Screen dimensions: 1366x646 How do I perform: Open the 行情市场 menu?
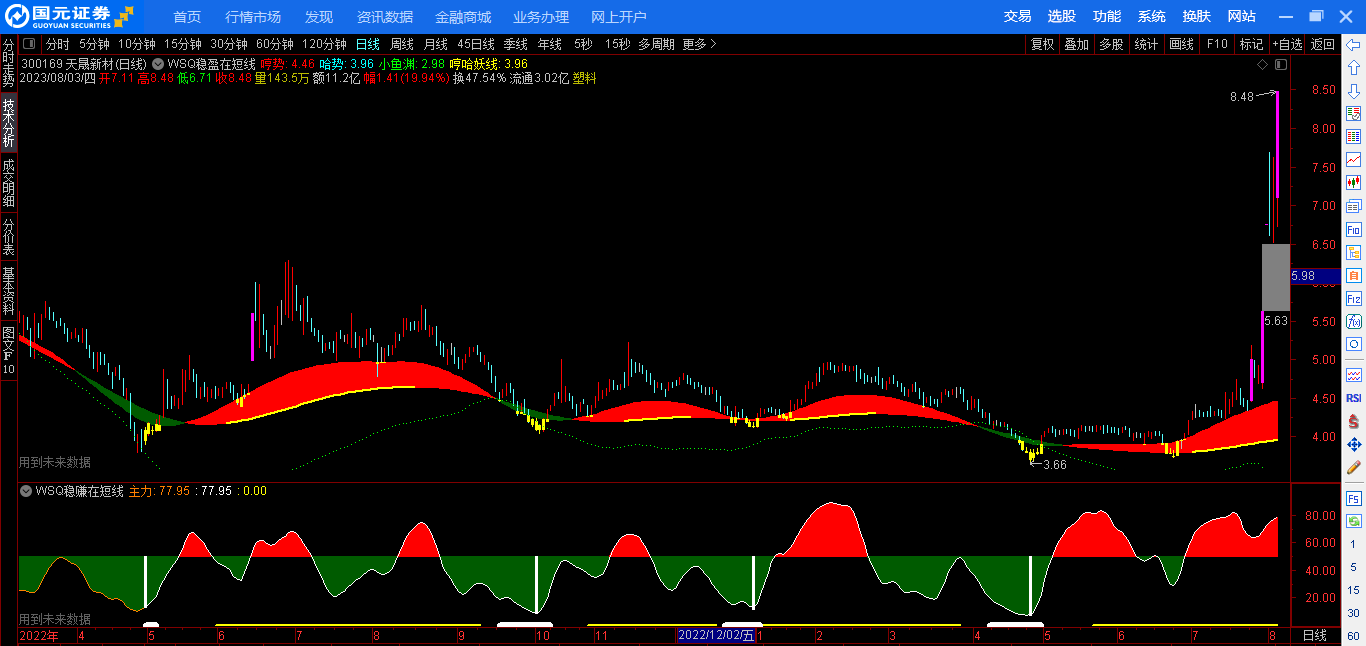tap(253, 17)
